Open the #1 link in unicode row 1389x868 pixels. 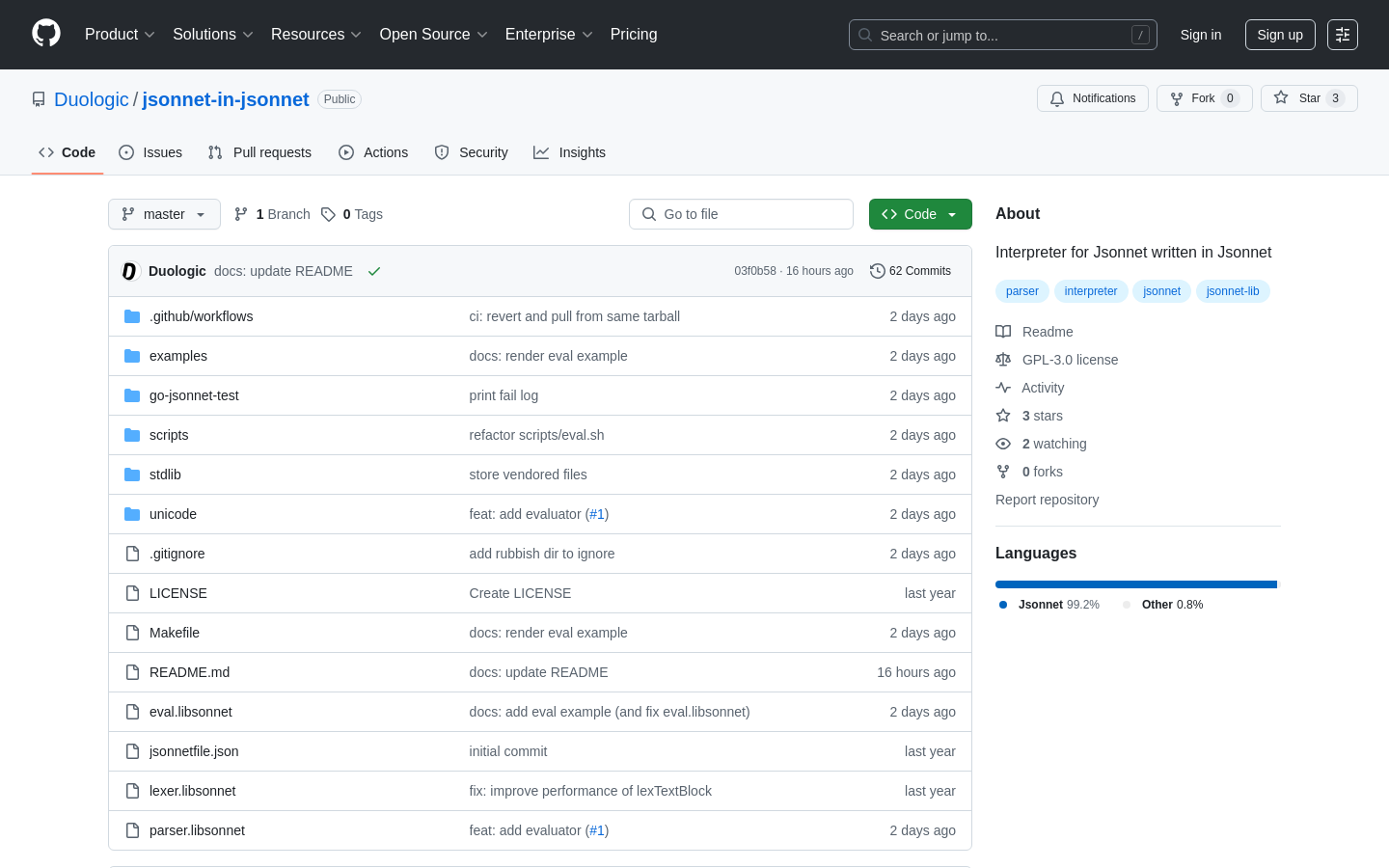[597, 514]
